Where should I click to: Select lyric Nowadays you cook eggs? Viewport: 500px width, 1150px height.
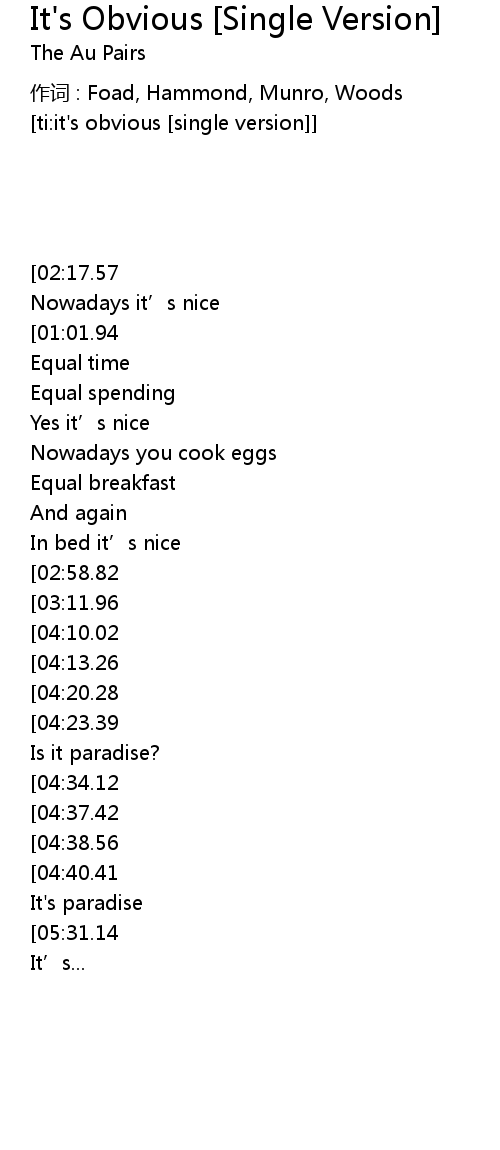[x=153, y=453]
